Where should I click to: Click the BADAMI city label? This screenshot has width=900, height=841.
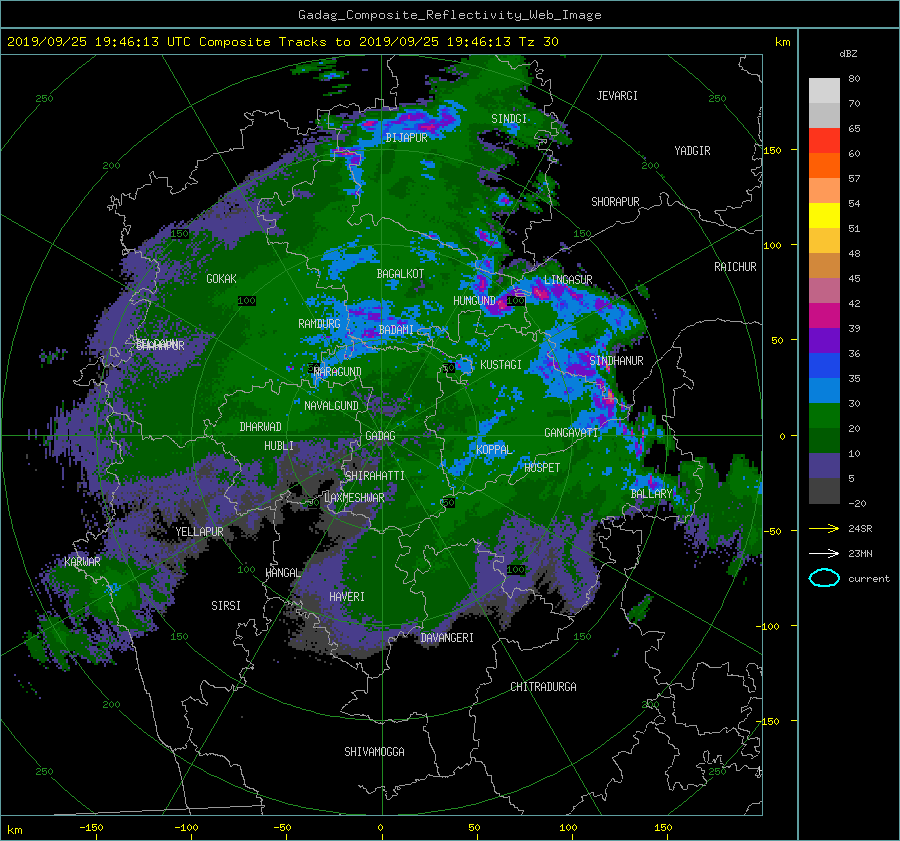tap(396, 330)
